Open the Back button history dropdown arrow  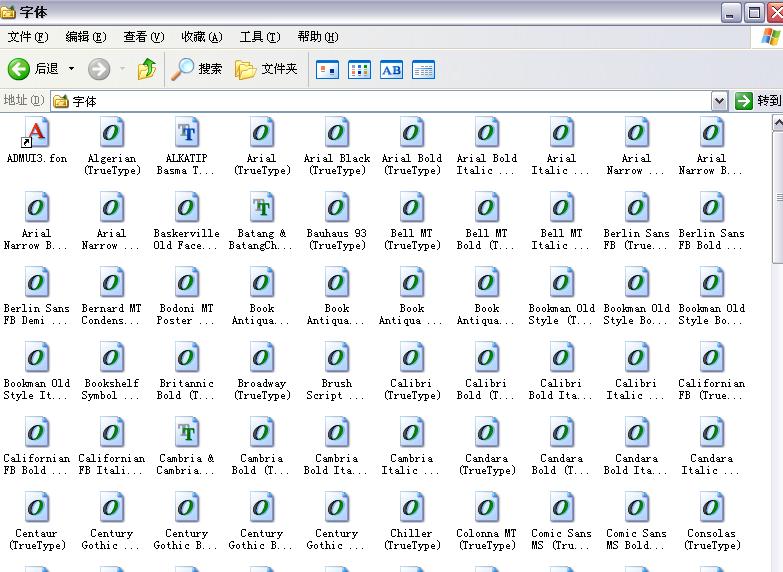tap(71, 68)
